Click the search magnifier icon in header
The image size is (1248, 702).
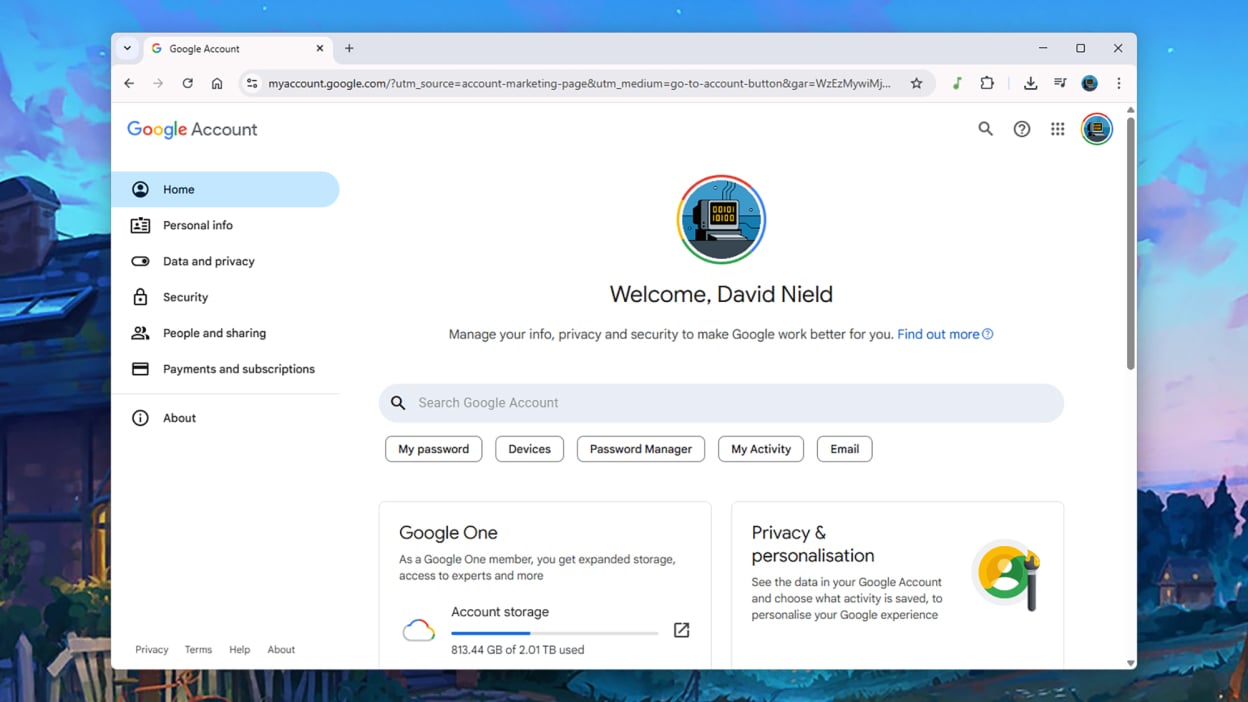(985, 129)
